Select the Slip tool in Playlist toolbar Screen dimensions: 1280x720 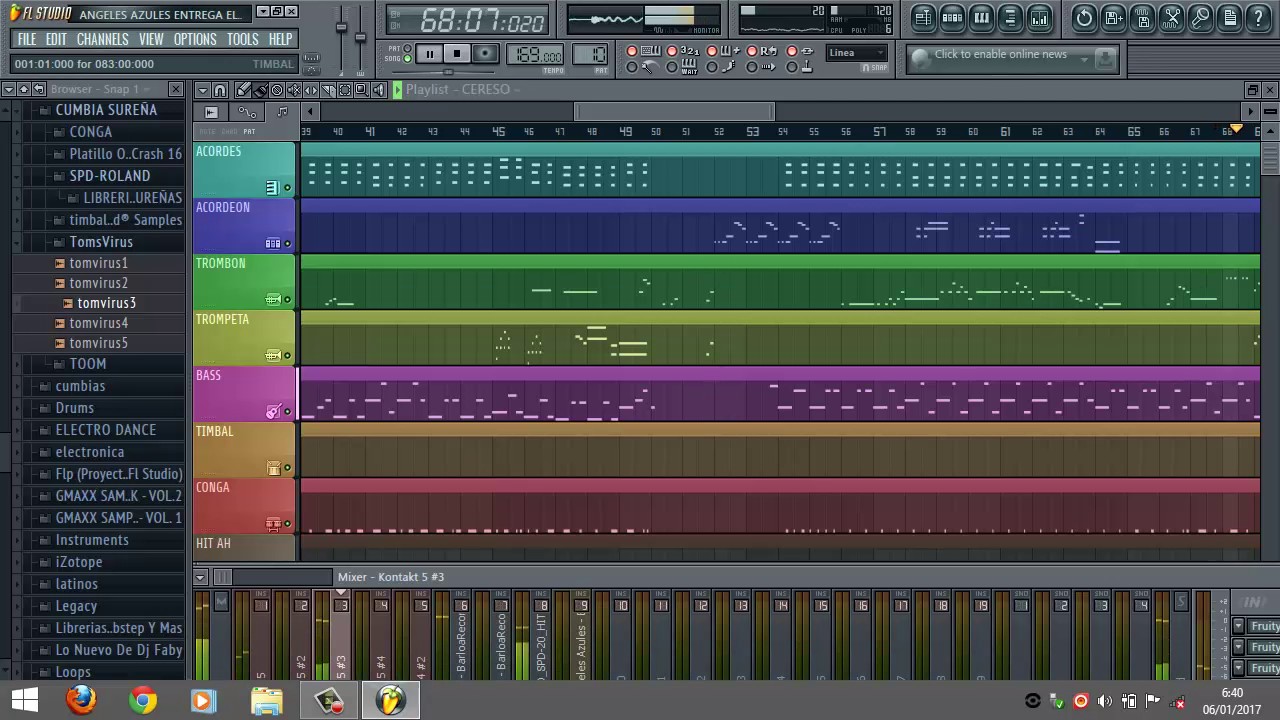(311, 90)
